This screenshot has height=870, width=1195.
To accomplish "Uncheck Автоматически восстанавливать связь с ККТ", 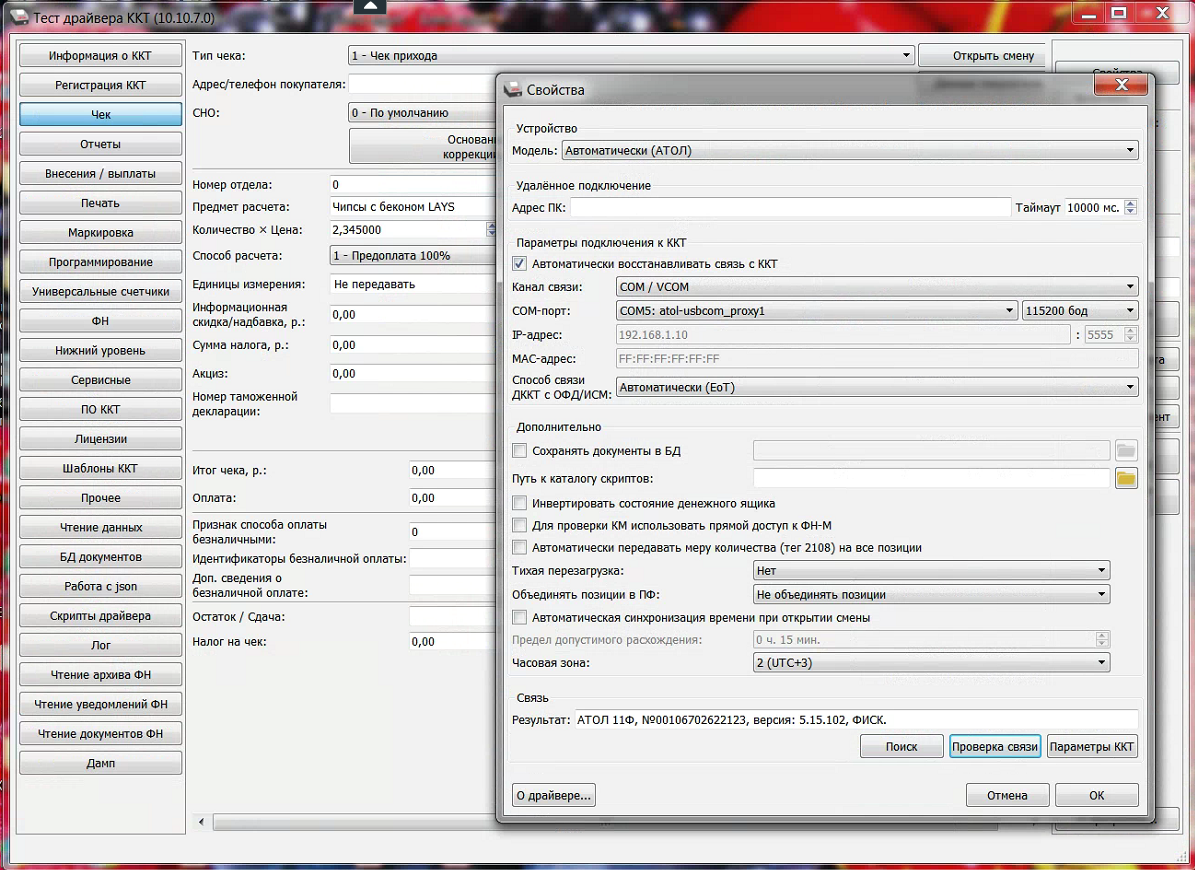I will click(x=520, y=264).
